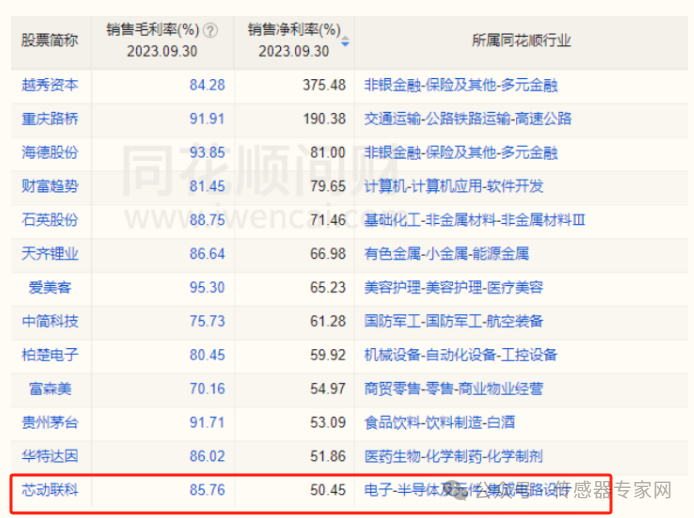
Task: Open industry link 食品饮料-饮料制造-白酒
Action: coord(440,422)
